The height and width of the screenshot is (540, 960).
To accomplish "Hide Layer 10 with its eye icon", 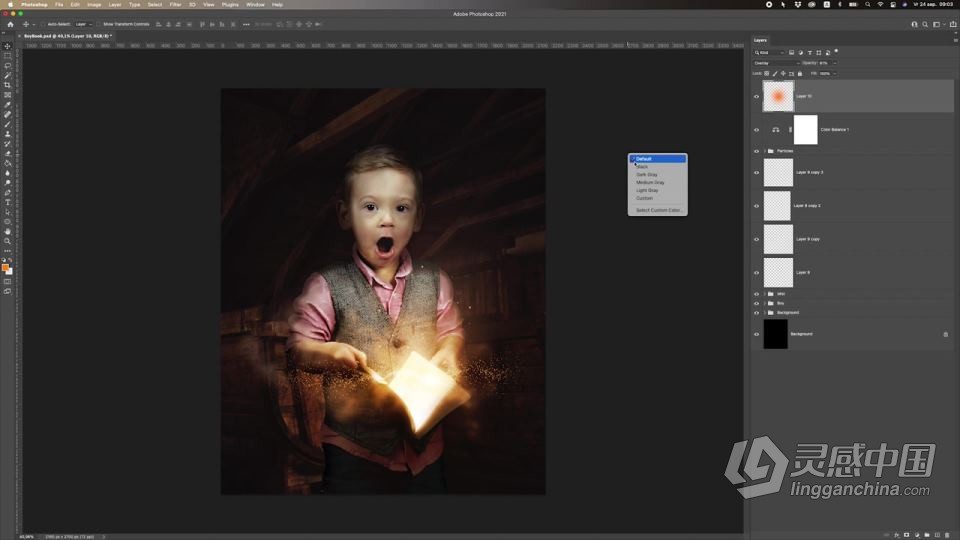I will (x=756, y=97).
